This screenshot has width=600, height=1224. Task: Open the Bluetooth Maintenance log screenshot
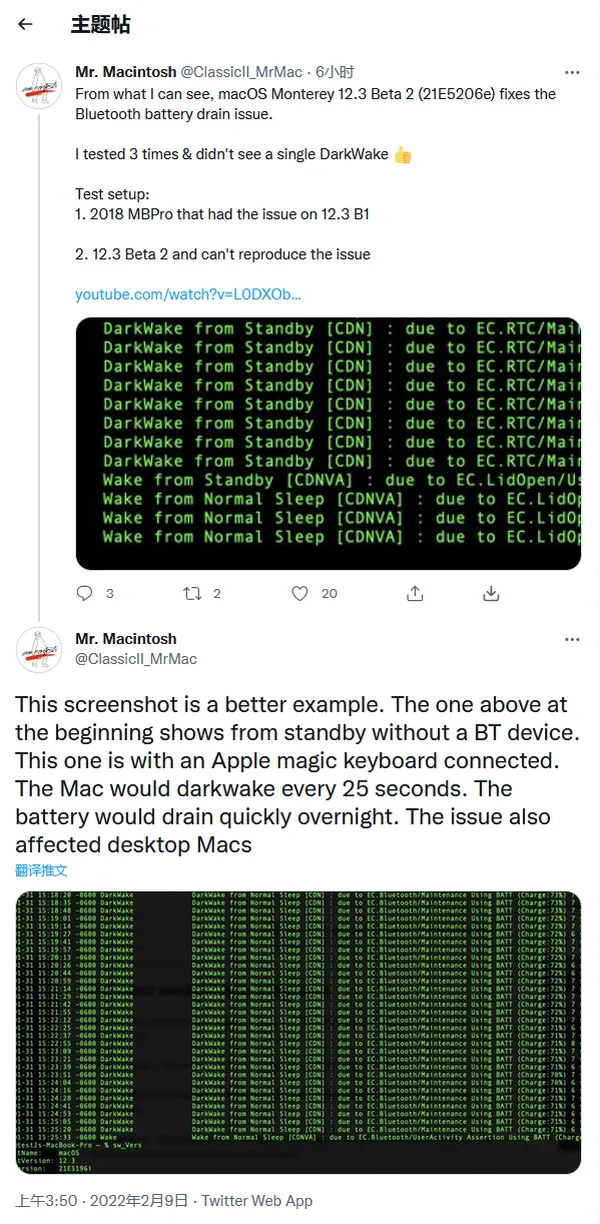[298, 1032]
